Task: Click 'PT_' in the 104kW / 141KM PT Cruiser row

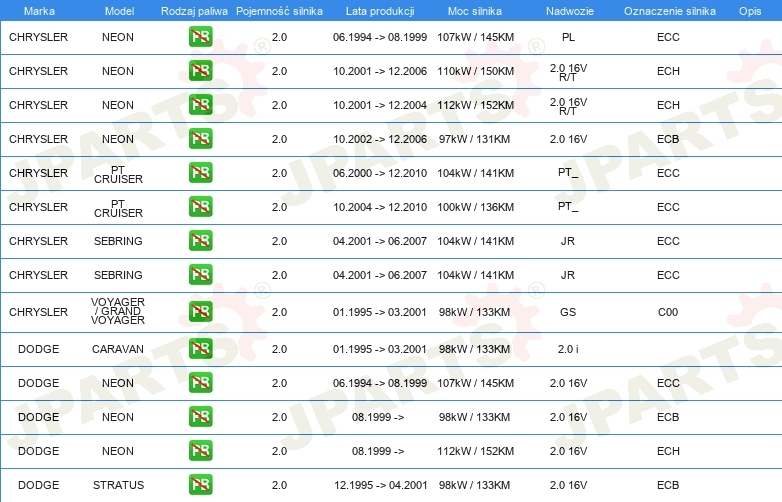Action: point(568,172)
